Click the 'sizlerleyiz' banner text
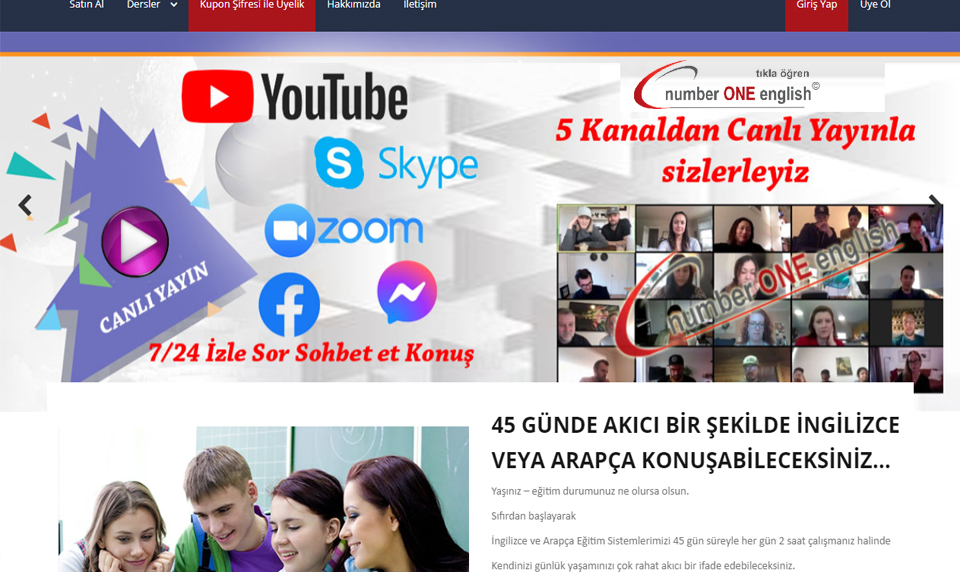The image size is (960, 572). [735, 171]
